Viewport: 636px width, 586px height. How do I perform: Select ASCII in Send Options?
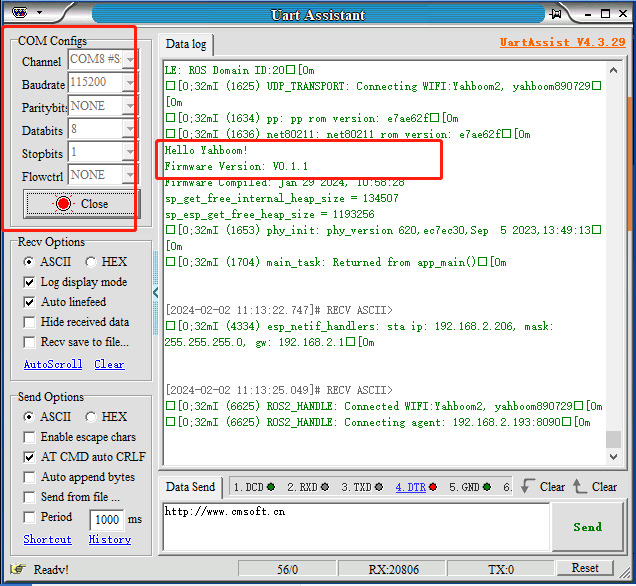tap(29, 417)
